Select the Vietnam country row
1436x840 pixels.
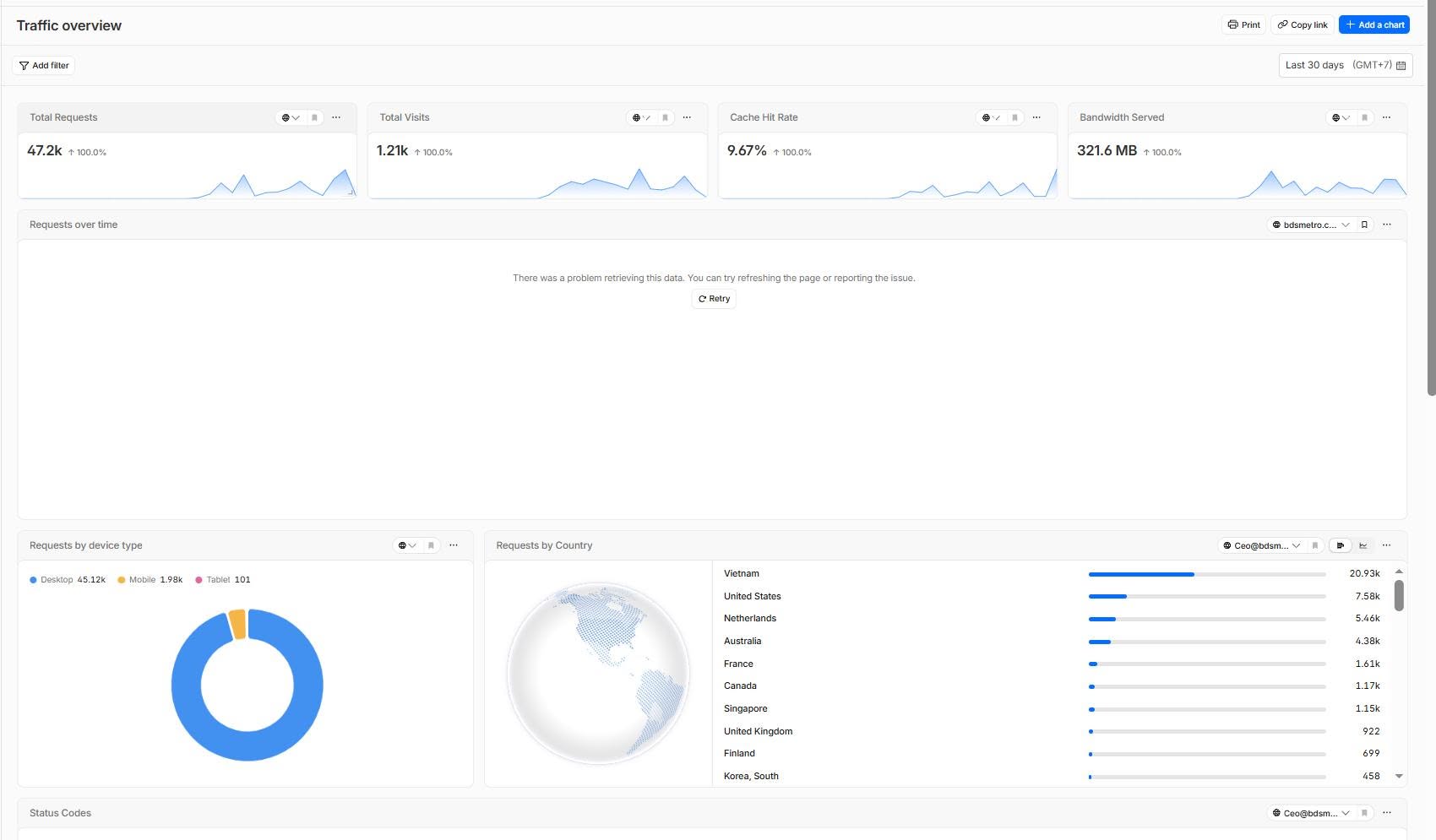tap(1052, 574)
